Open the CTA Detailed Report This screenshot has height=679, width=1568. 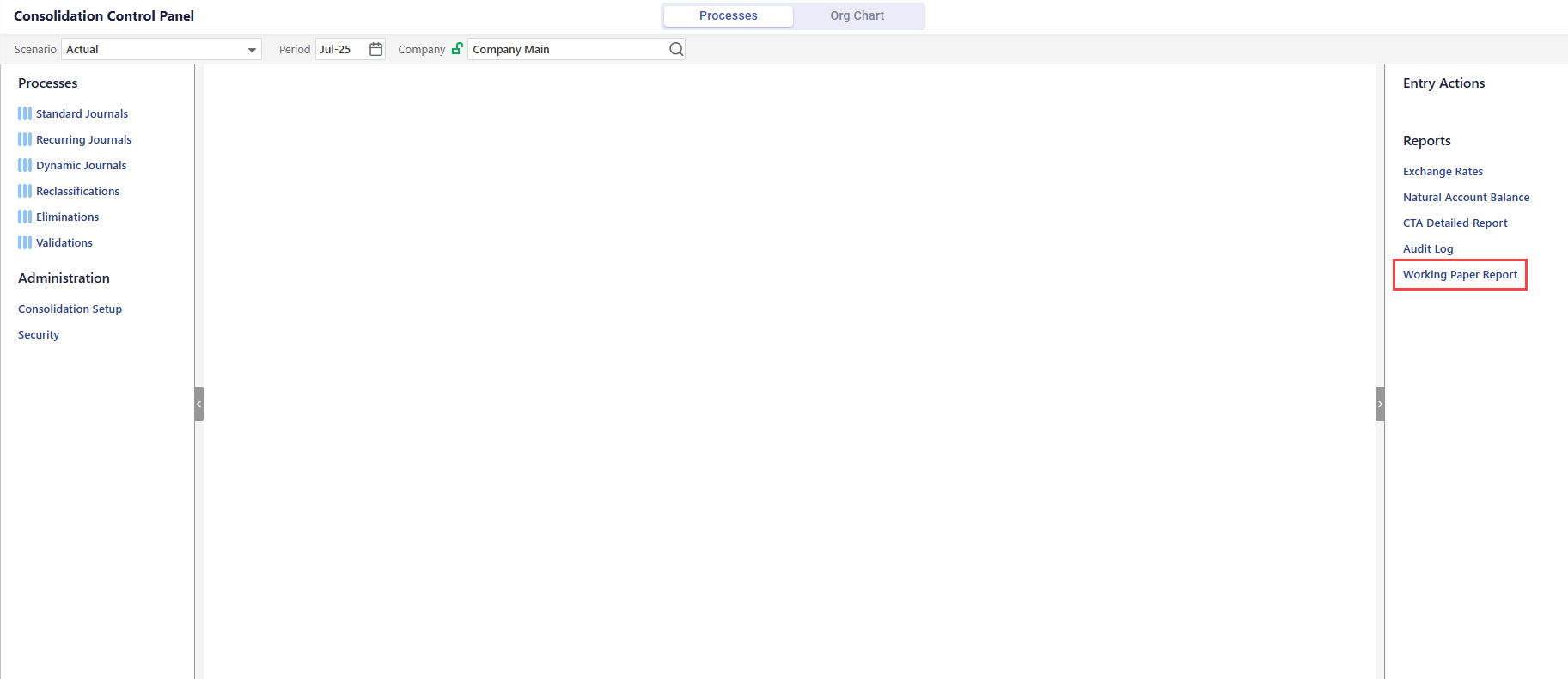pyautogui.click(x=1455, y=223)
